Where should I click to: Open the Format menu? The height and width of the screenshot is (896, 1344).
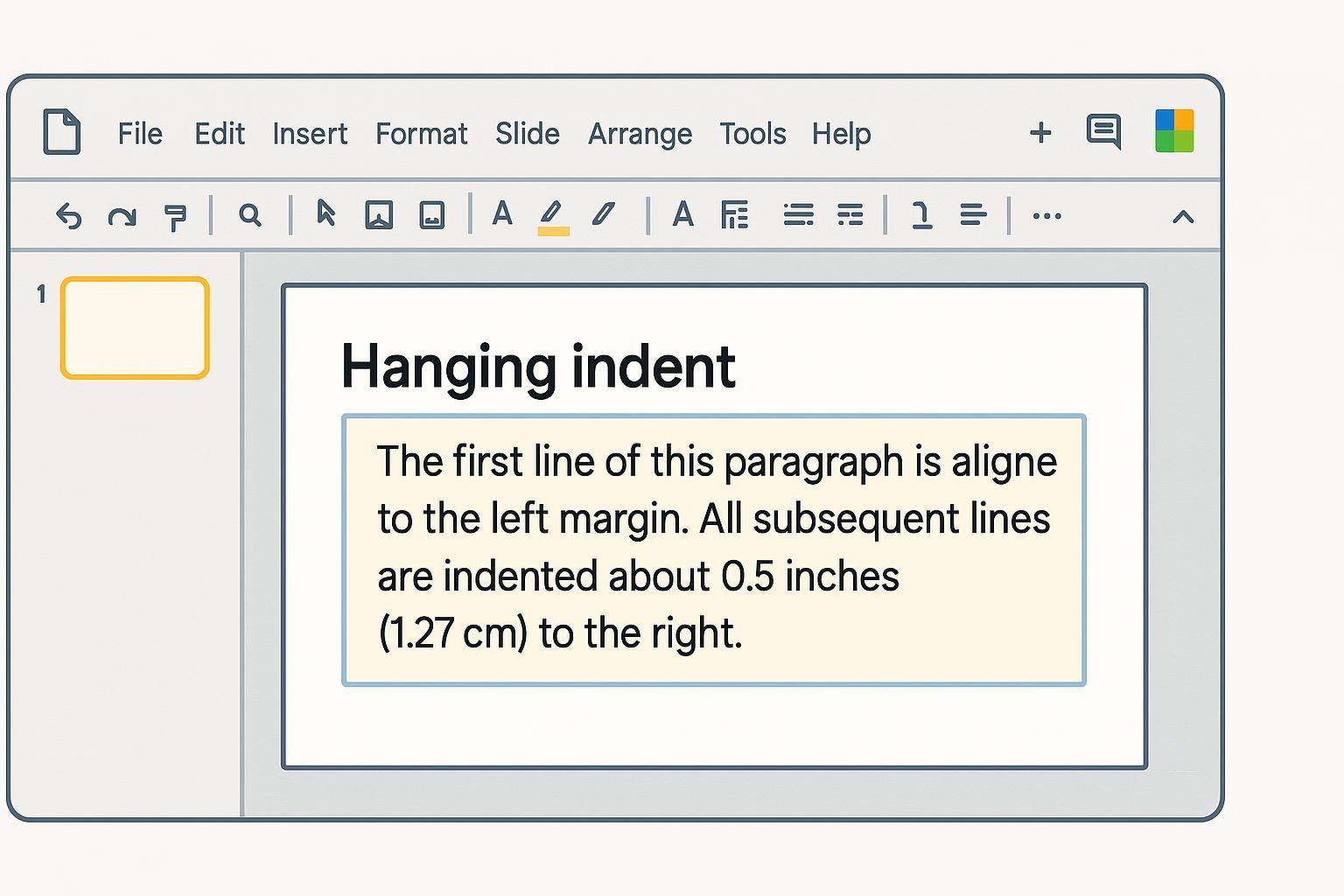[x=421, y=134]
